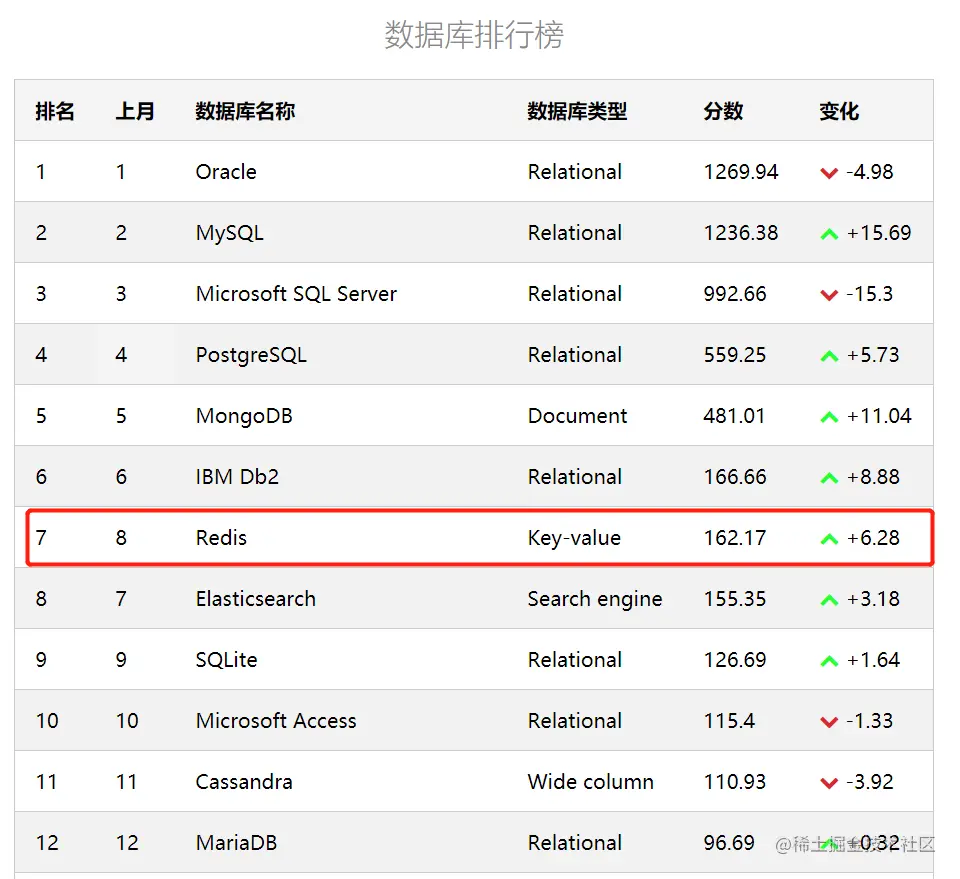
Task: Click the score 155.35
Action: (x=735, y=599)
